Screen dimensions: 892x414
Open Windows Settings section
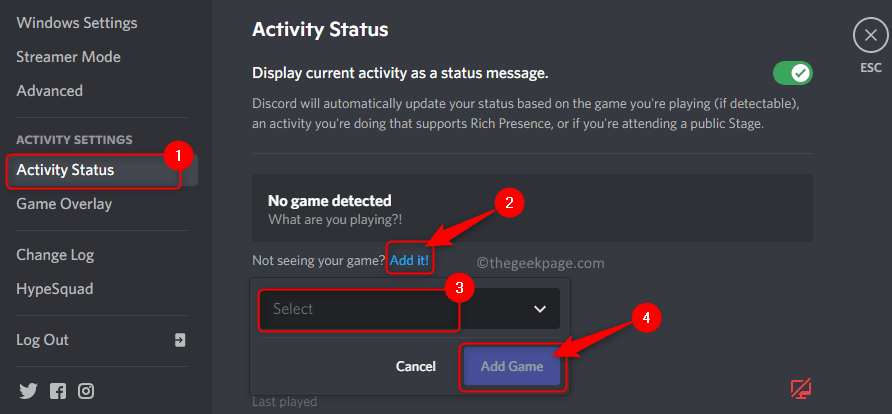click(x=77, y=22)
